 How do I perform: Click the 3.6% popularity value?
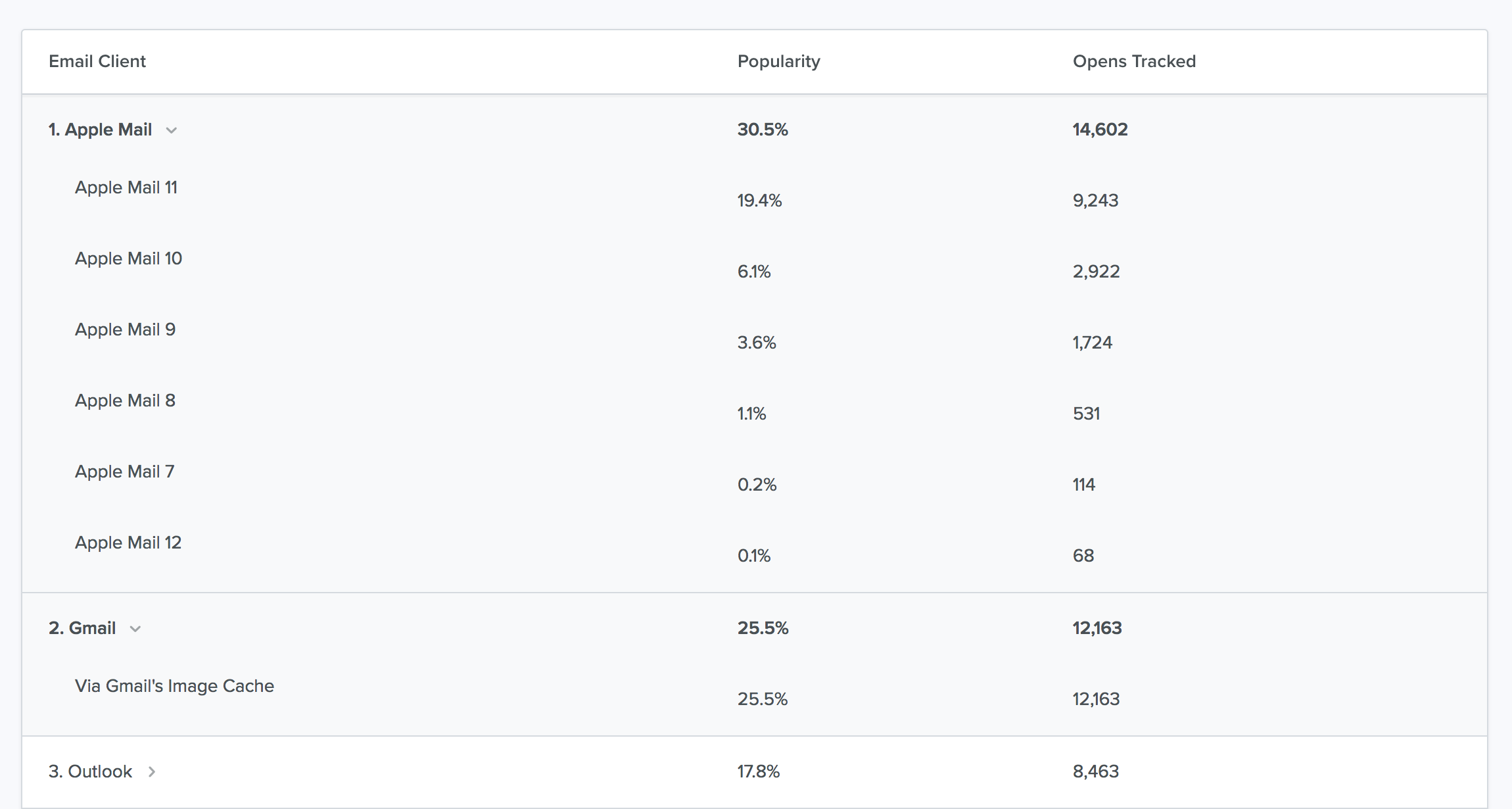757,343
